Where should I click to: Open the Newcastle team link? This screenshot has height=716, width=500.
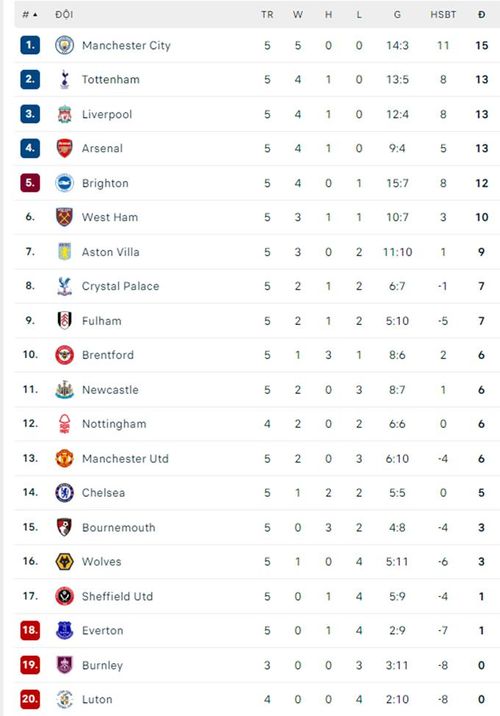tap(110, 390)
